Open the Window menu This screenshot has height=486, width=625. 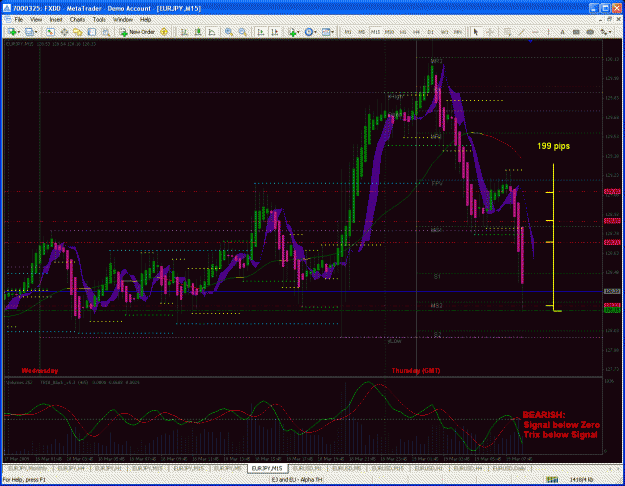123,20
